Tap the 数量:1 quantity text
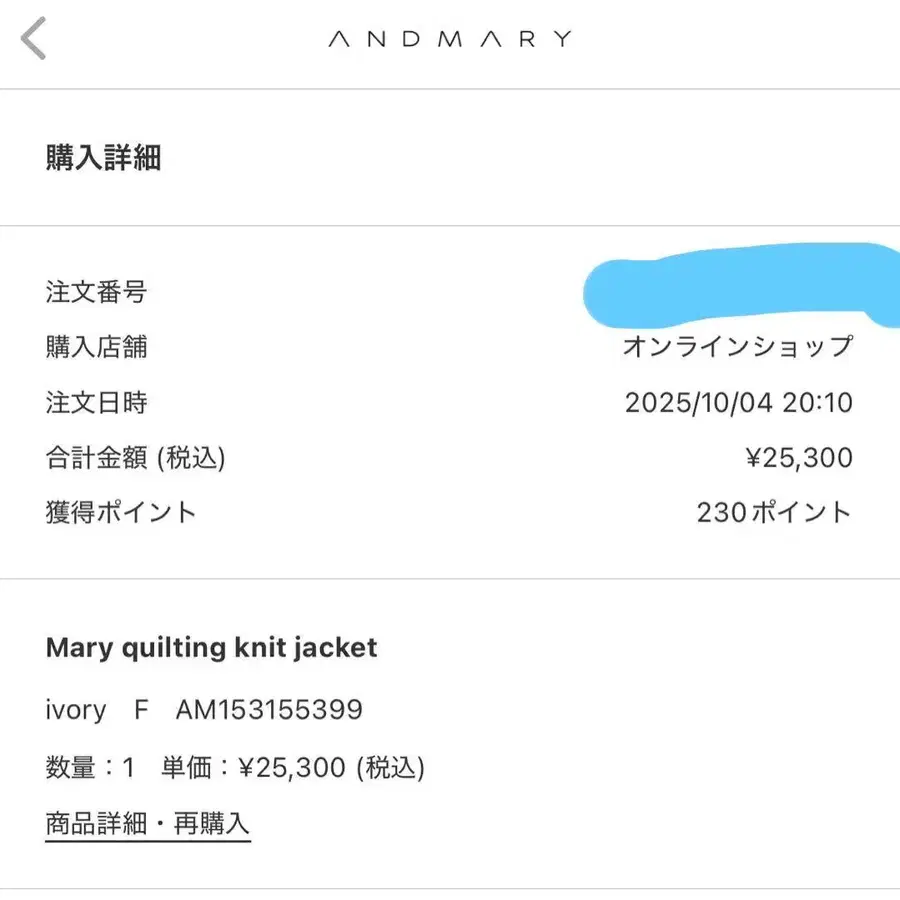The image size is (900, 900). coord(90,768)
